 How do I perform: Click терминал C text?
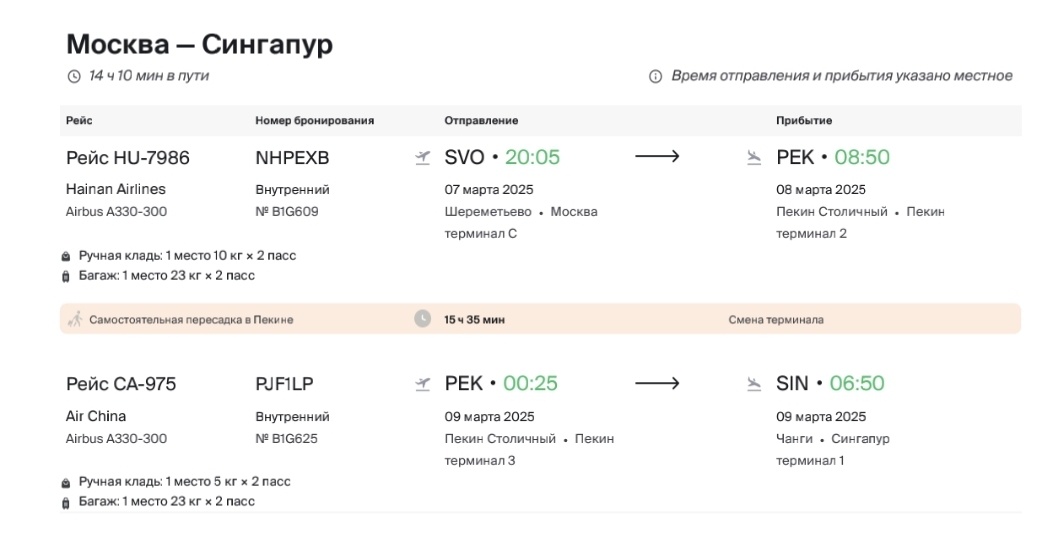[x=480, y=234]
